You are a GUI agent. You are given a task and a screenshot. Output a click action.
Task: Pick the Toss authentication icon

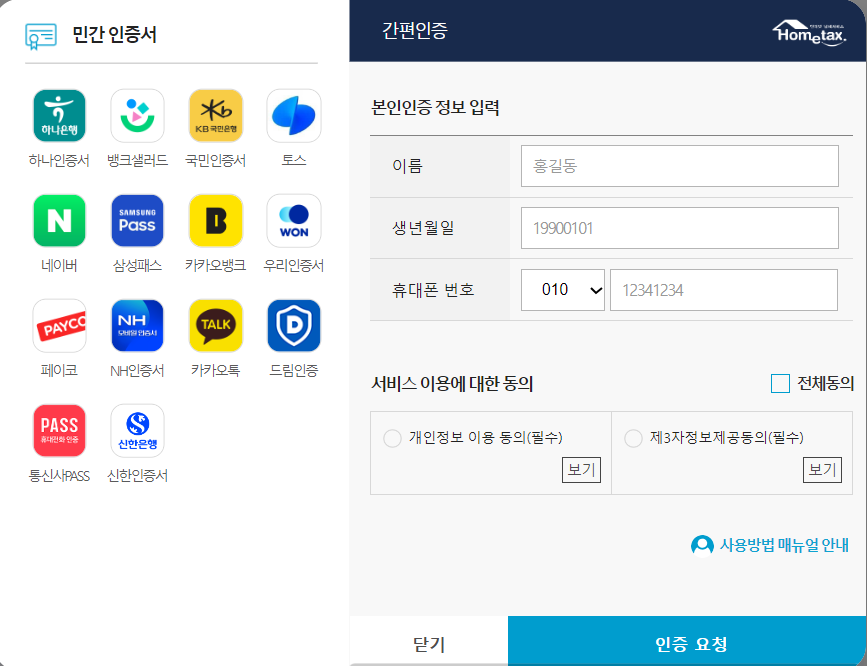pos(294,116)
